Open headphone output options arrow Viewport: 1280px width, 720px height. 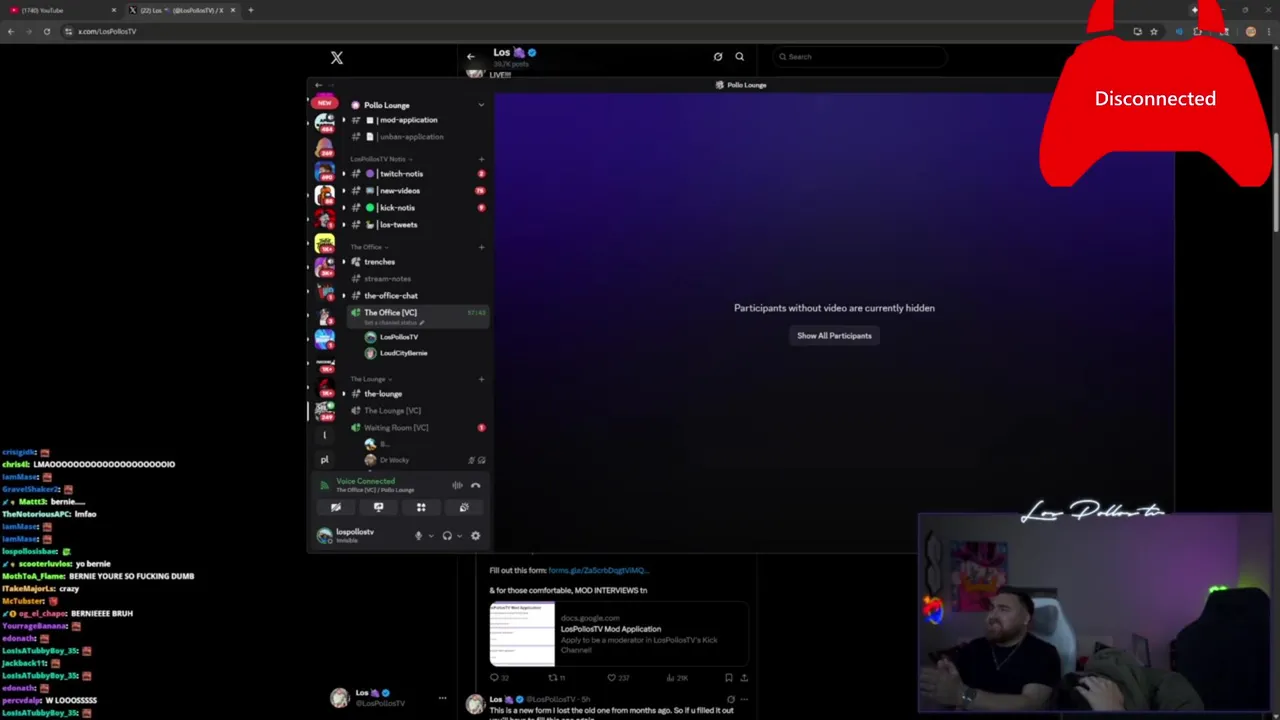coord(460,536)
